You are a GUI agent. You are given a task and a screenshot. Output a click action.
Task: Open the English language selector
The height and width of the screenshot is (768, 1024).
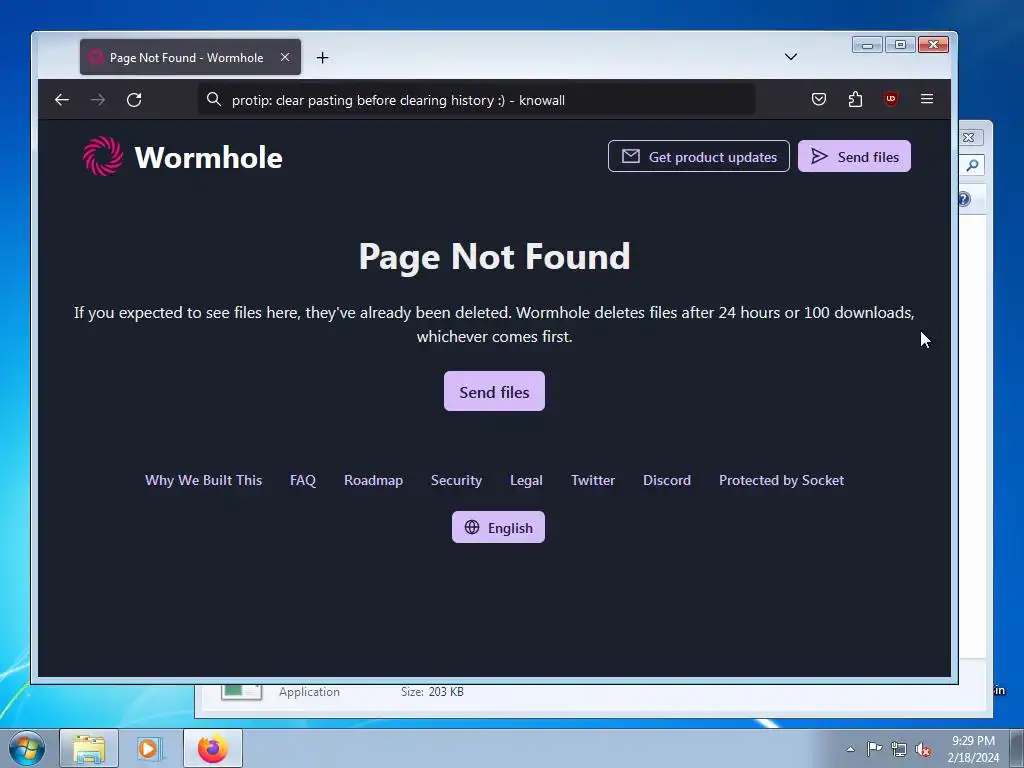498,528
